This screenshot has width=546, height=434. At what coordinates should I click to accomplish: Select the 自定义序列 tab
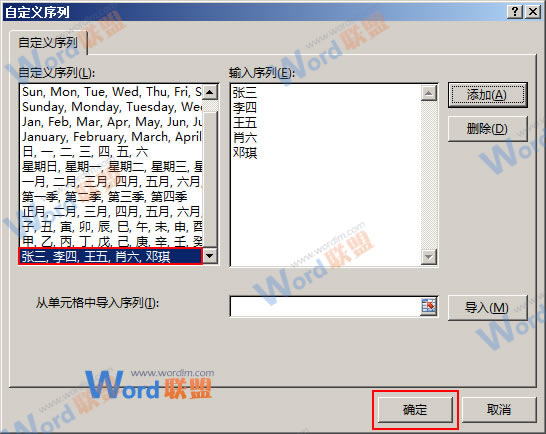point(48,43)
